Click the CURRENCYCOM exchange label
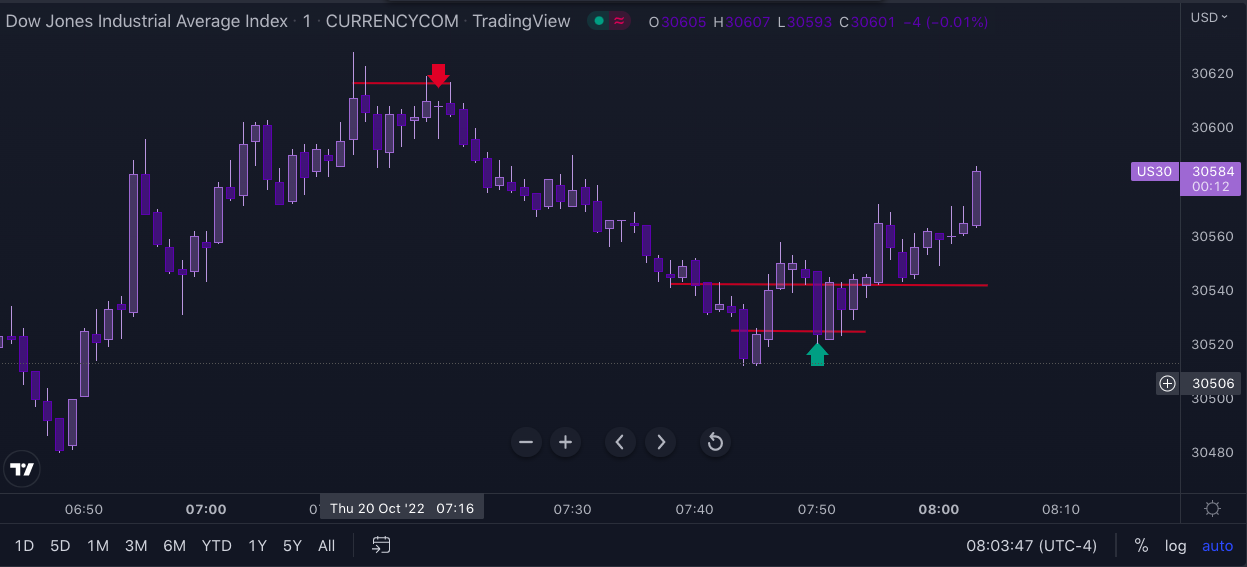The width and height of the screenshot is (1247, 567). pyautogui.click(x=393, y=21)
